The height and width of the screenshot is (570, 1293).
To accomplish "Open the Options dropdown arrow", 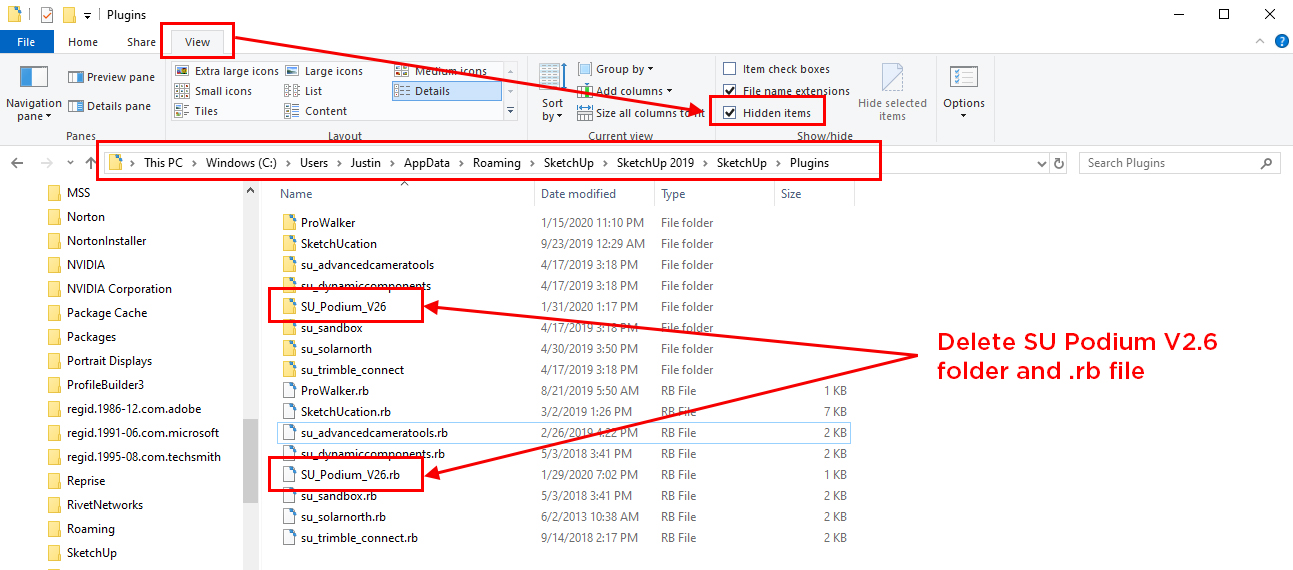I will pyautogui.click(x=964, y=115).
